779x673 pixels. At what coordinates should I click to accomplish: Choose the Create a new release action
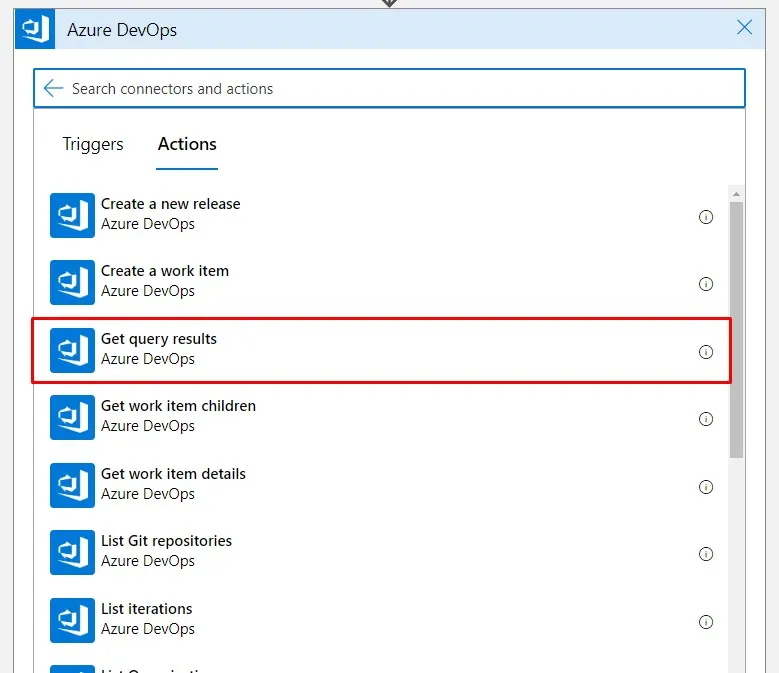coord(382,216)
